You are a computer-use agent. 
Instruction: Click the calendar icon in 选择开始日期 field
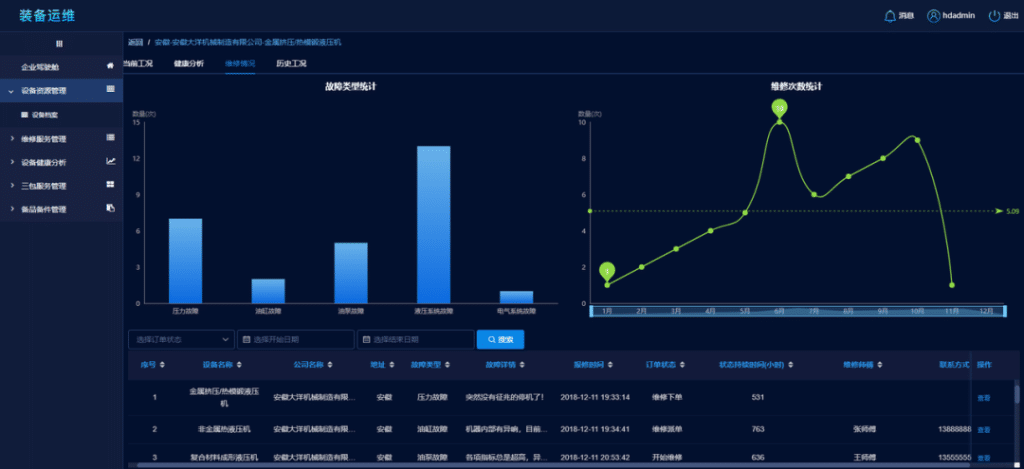tap(246, 340)
